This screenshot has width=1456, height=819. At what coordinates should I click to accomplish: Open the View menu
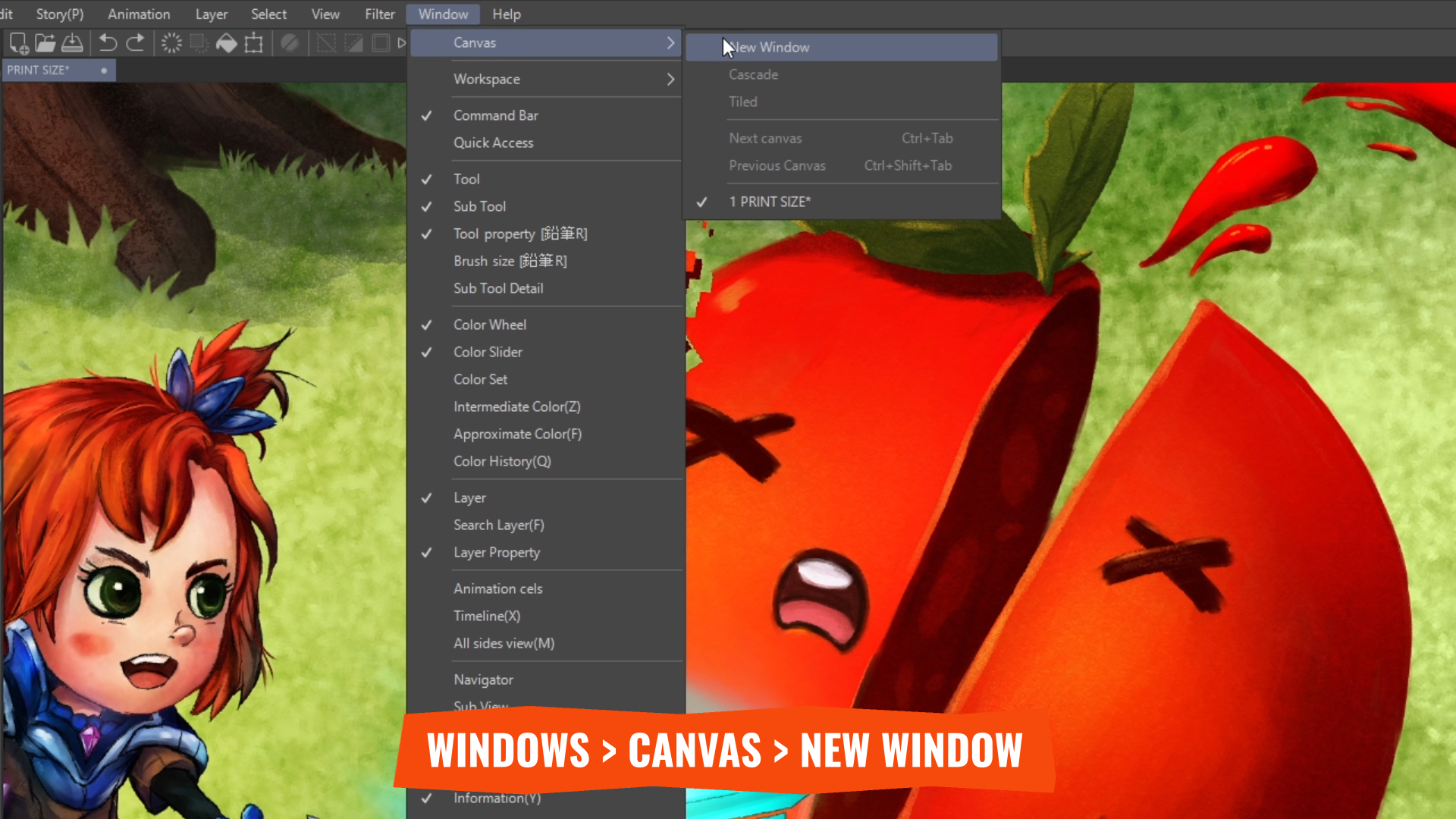pos(325,14)
